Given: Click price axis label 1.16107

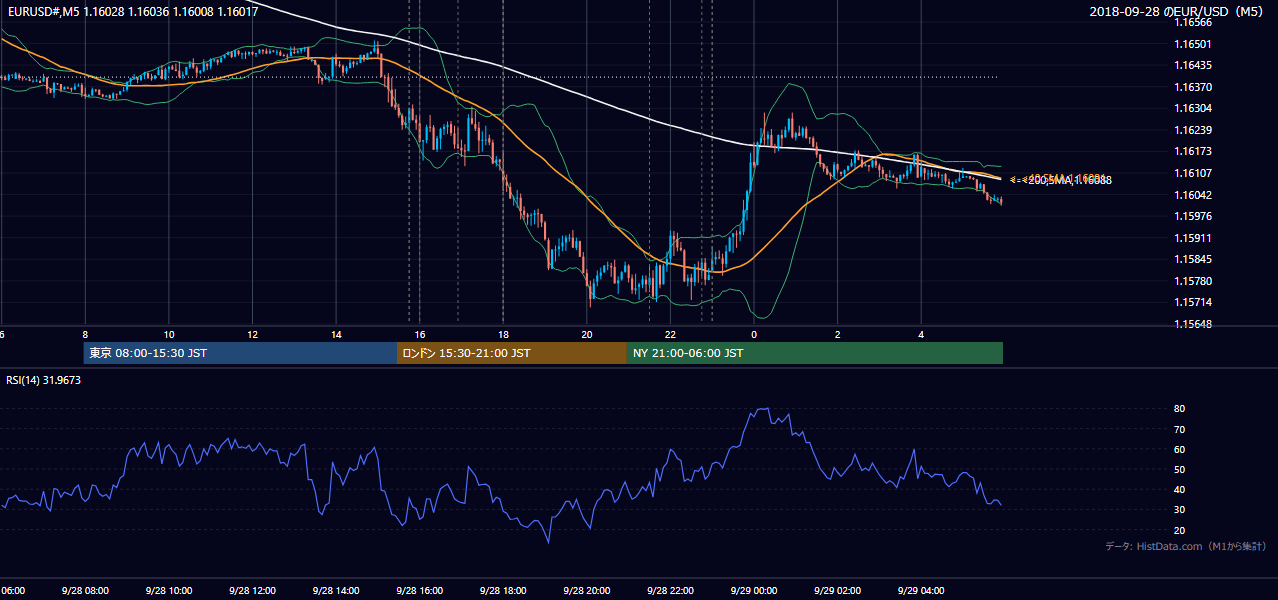Looking at the screenshot, I should tap(1193, 173).
